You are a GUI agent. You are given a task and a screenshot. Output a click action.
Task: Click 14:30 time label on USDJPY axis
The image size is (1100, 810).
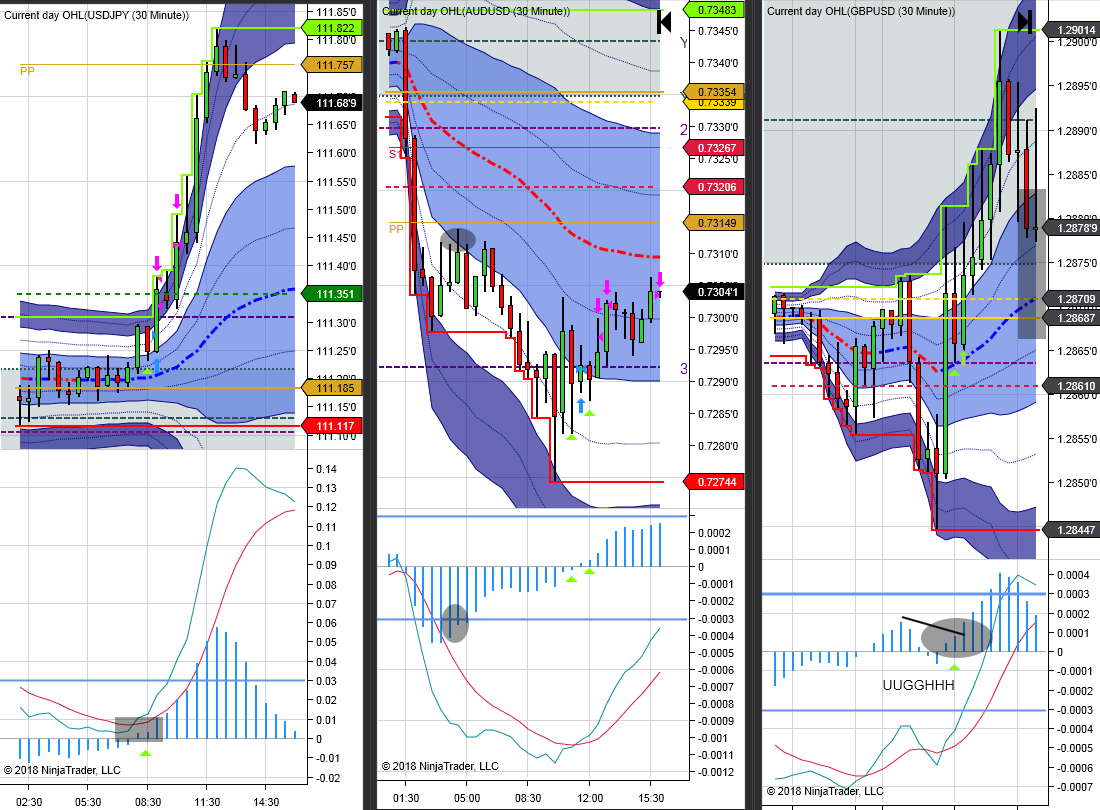point(266,802)
